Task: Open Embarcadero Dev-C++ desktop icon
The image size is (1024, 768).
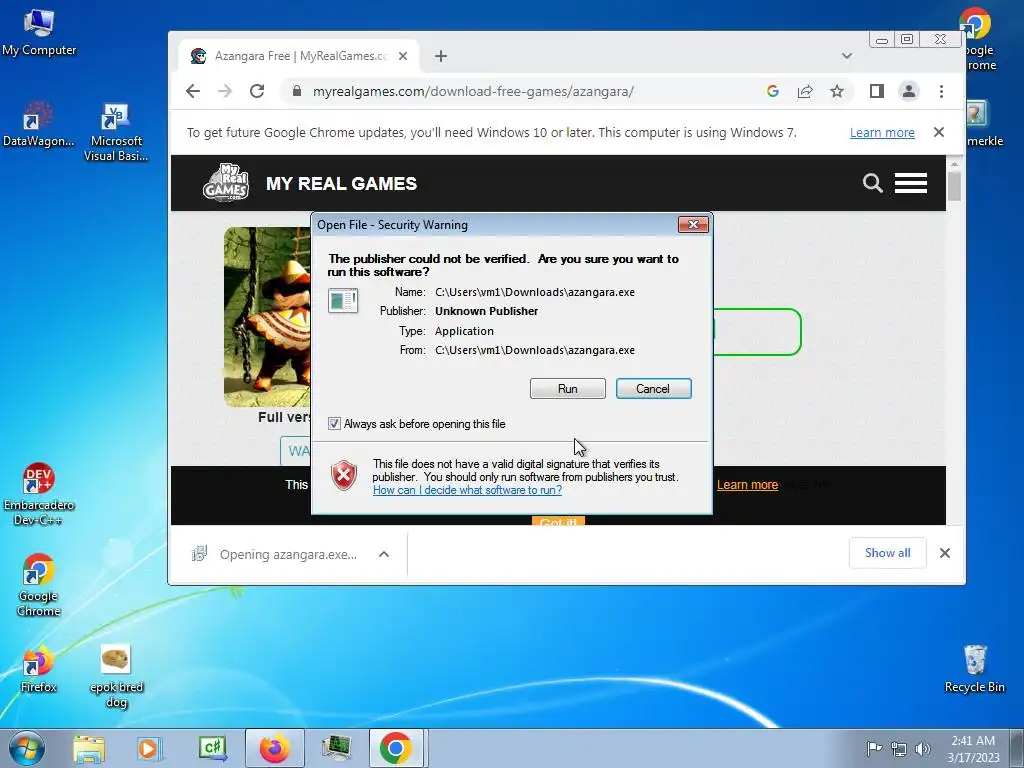Action: (39, 494)
